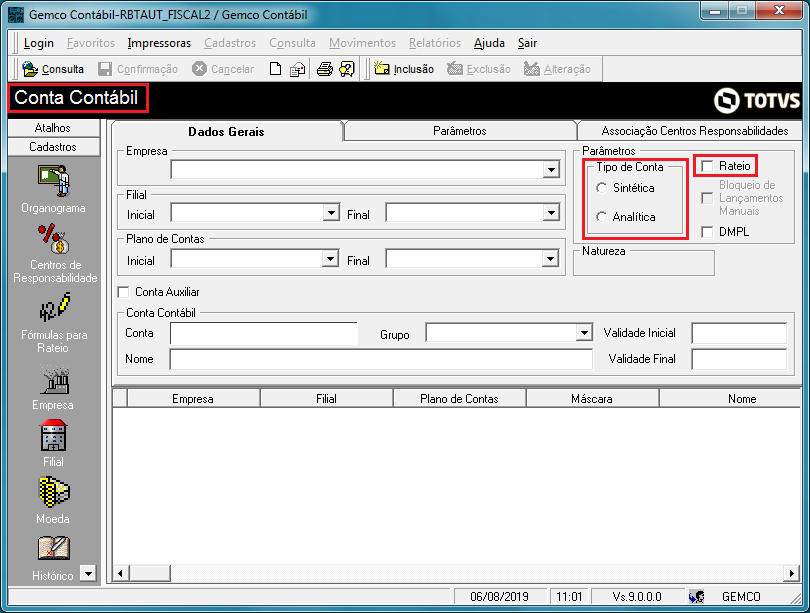Click the Vs.9.0.0.0 version text
810x613 pixels.
pyautogui.click(x=637, y=596)
